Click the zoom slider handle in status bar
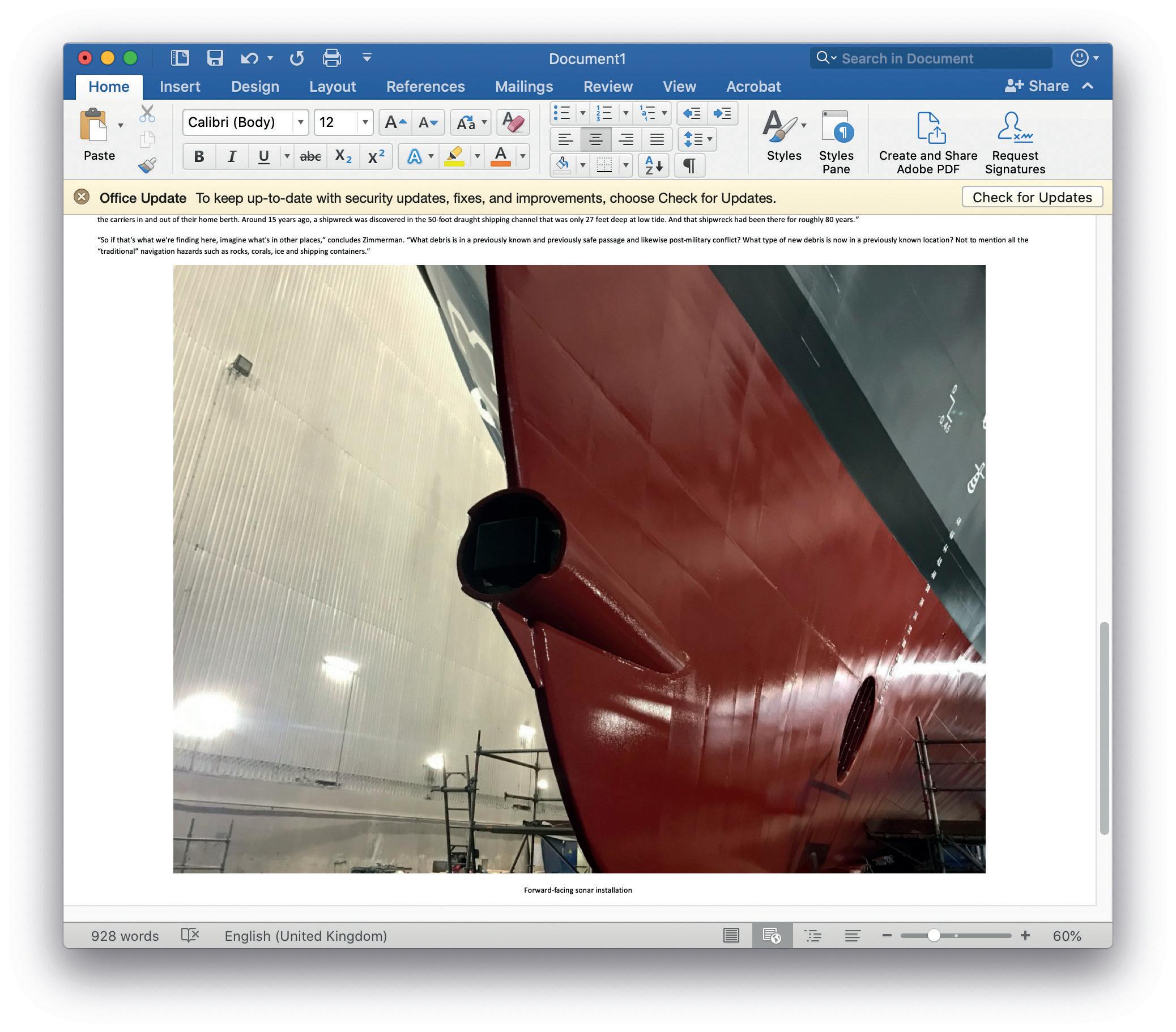This screenshot has height=1032, width=1176. [933, 935]
